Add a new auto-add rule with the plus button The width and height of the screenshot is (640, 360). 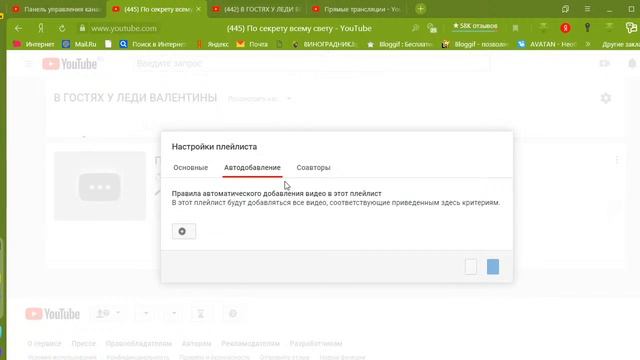184,231
